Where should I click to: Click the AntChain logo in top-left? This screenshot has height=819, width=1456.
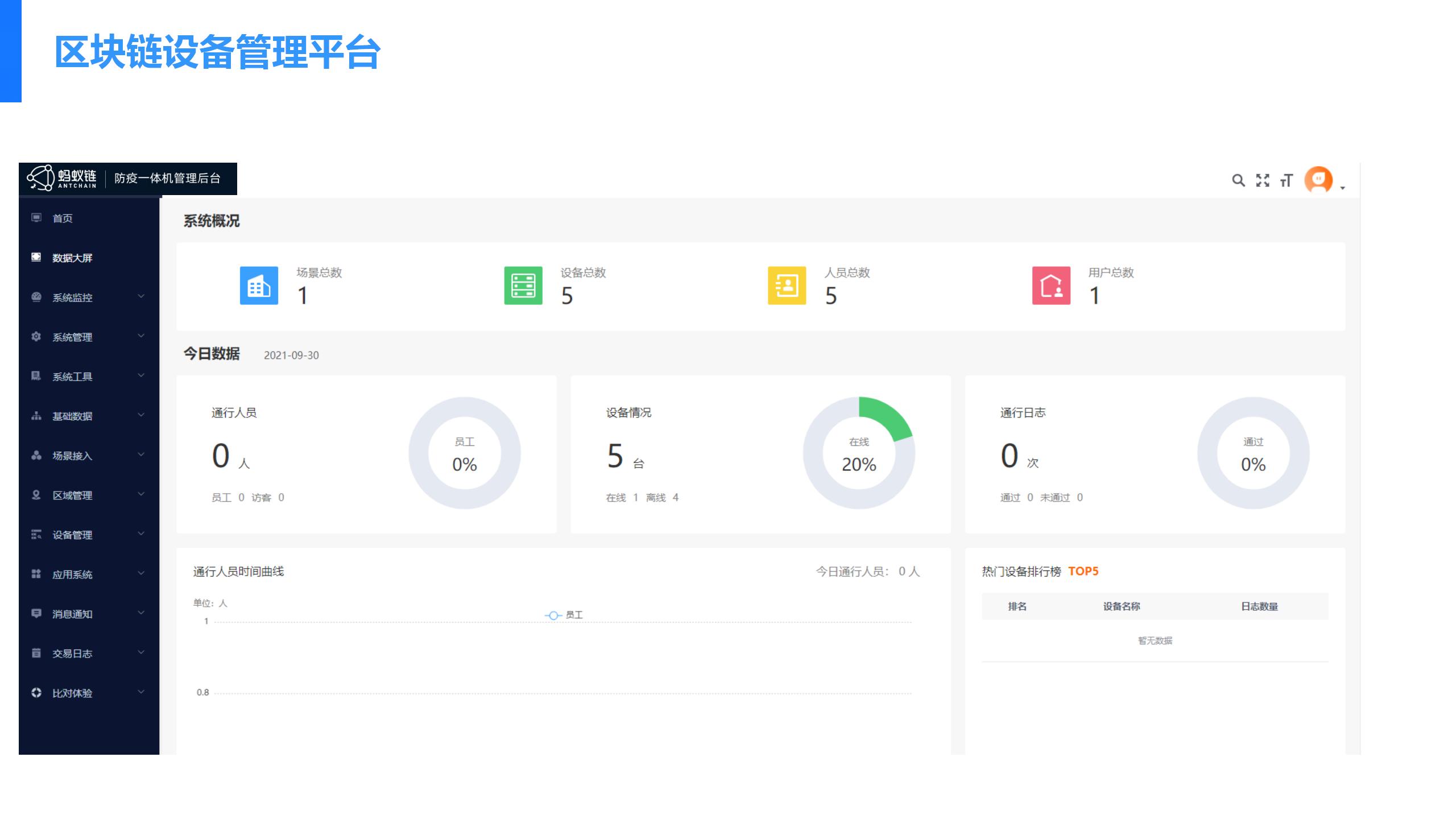tap(63, 178)
